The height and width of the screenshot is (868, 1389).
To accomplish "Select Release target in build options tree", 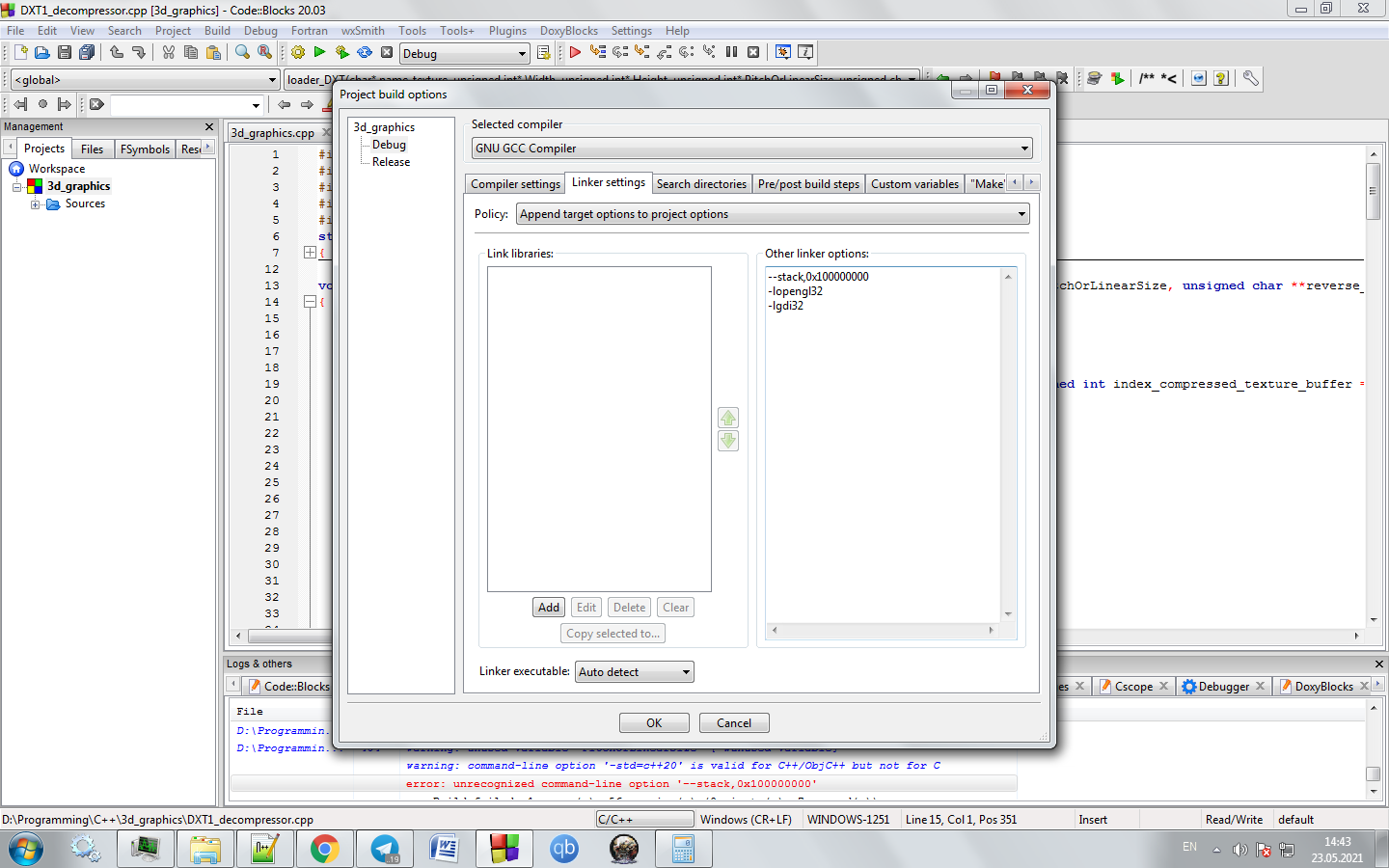I will [x=391, y=162].
